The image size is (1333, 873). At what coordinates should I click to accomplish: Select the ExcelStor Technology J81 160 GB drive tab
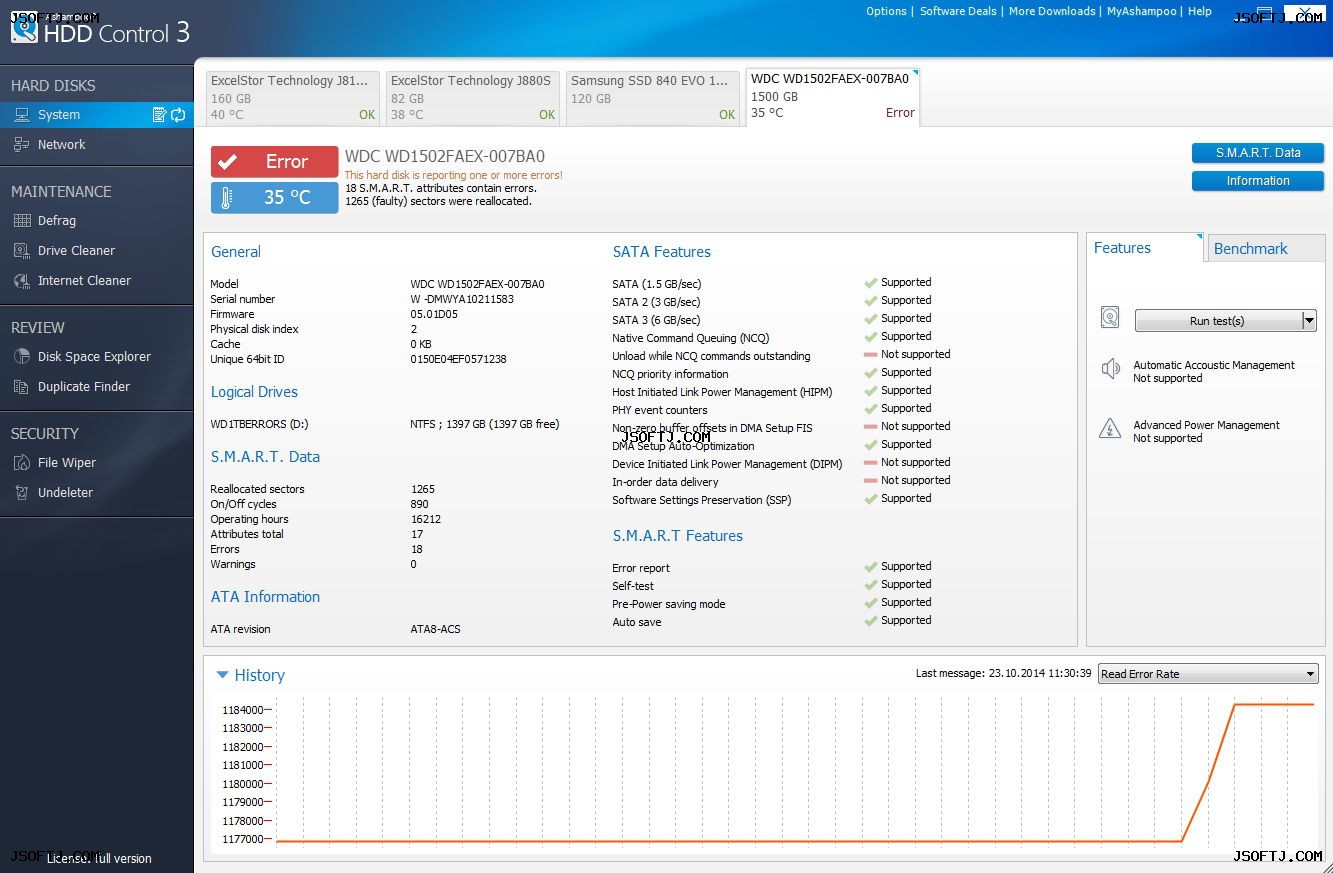pos(293,98)
